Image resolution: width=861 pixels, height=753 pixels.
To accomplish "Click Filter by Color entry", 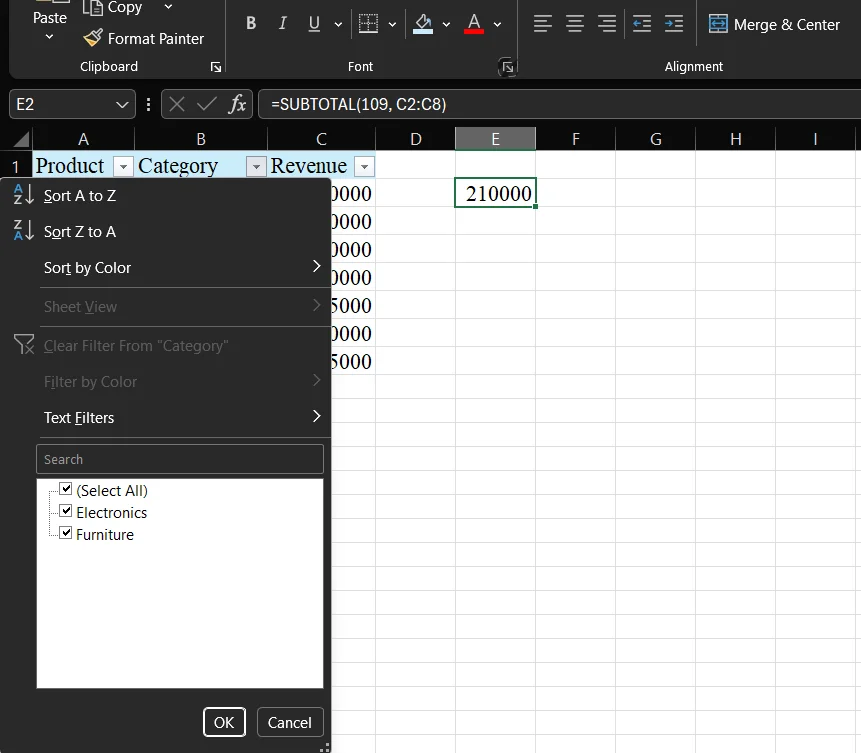I will (x=165, y=382).
